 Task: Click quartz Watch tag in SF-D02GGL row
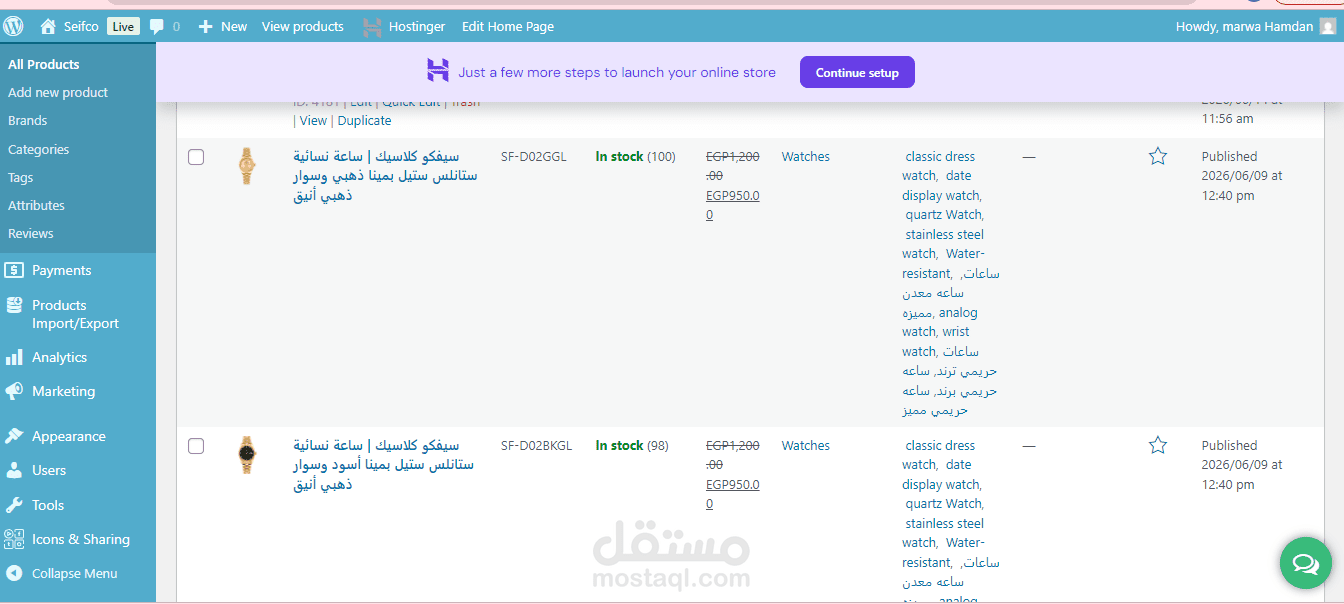click(944, 214)
